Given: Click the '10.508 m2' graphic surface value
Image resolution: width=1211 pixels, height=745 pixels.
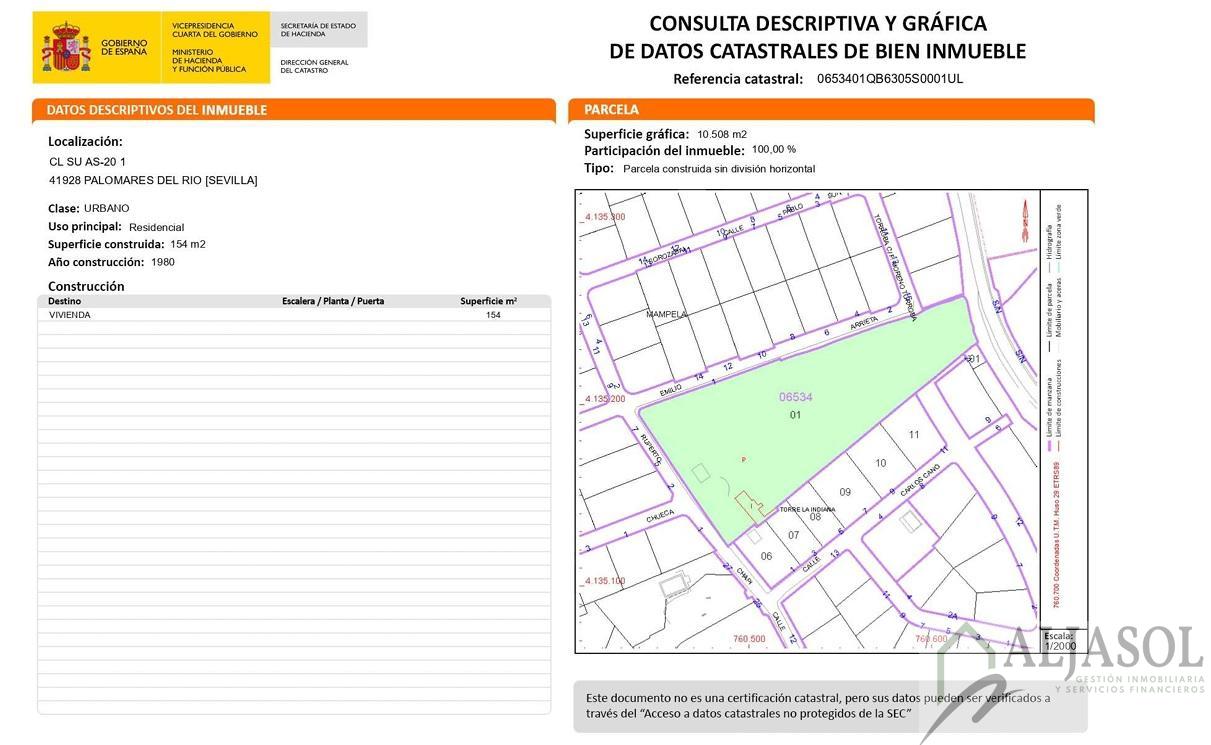Looking at the screenshot, I should pyautogui.click(x=722, y=134).
